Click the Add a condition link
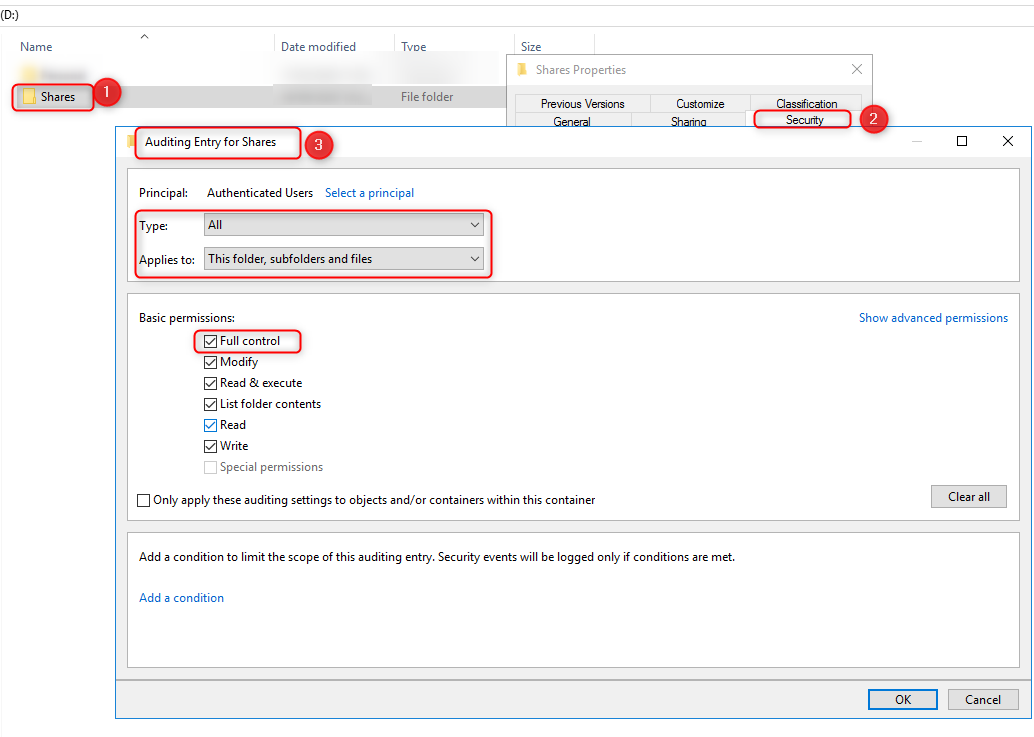 [x=181, y=598]
